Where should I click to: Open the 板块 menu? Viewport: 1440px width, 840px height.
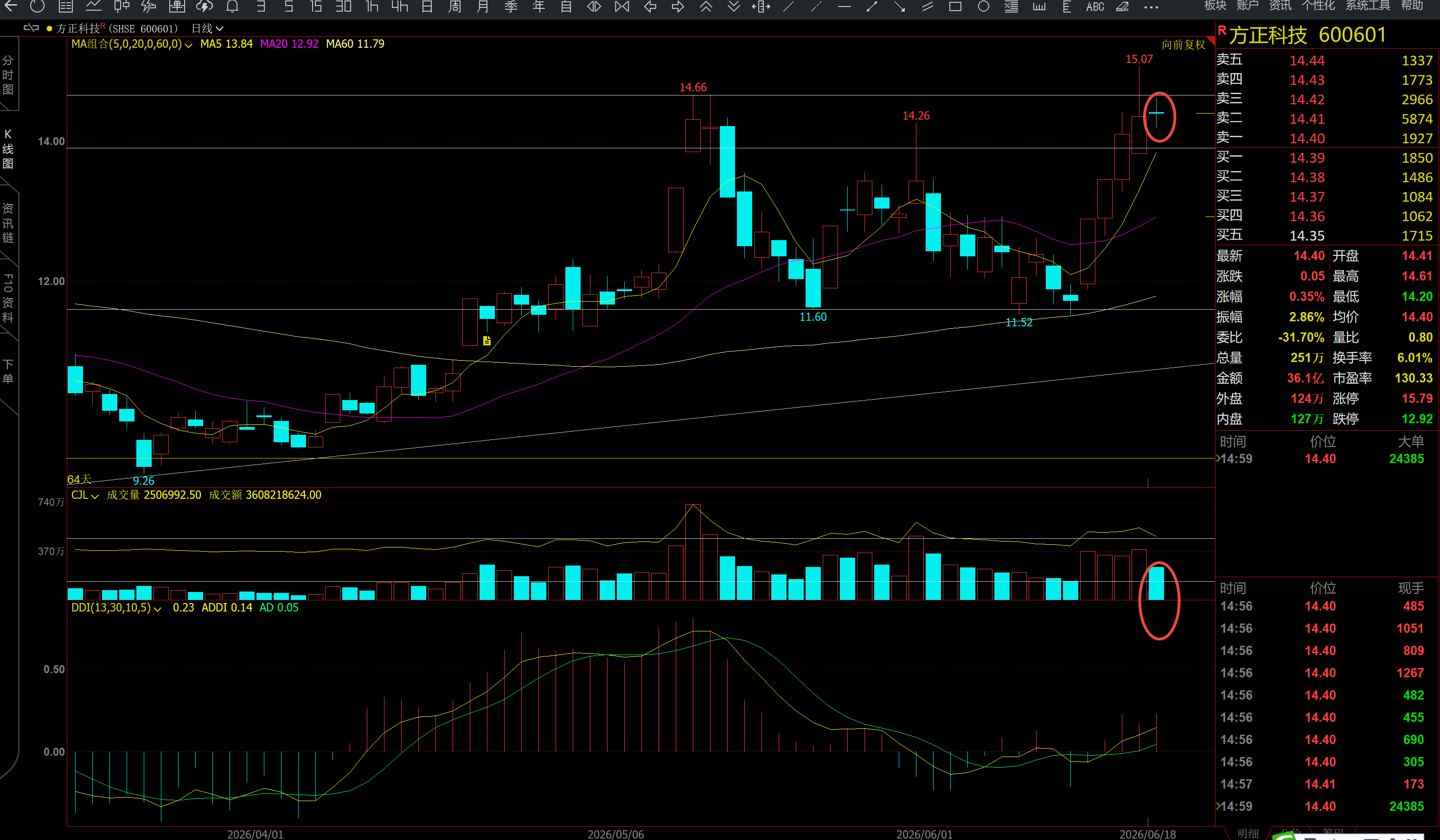1215,5
